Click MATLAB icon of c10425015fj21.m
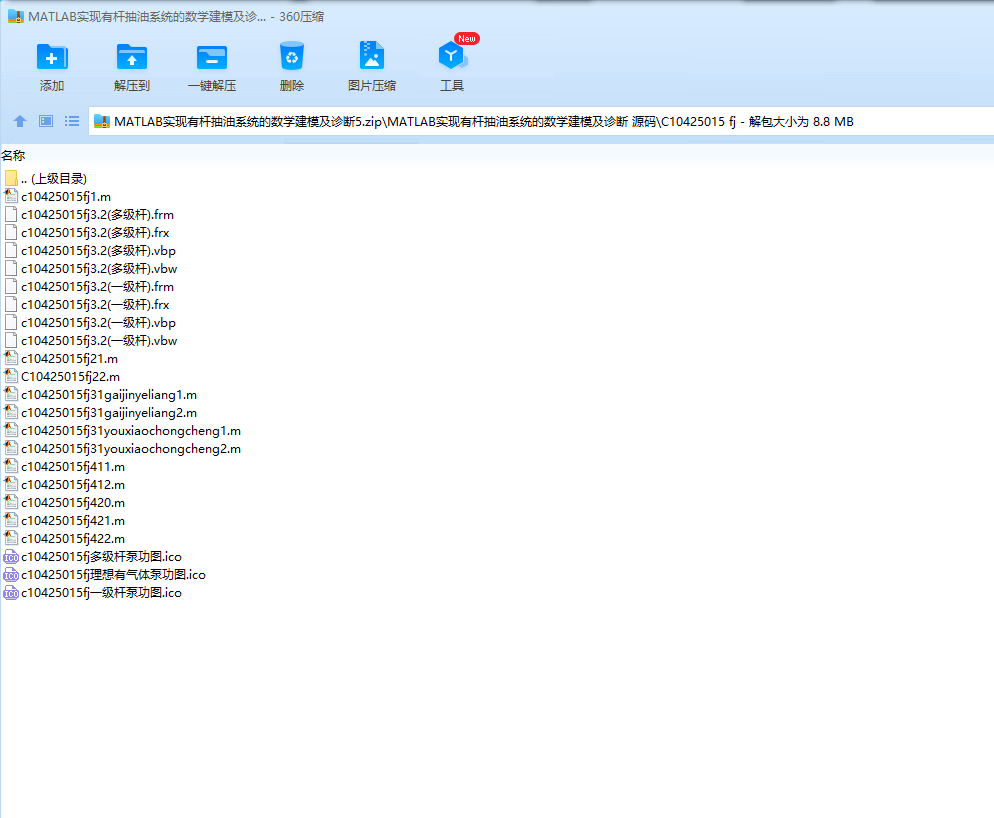 tap(11, 358)
